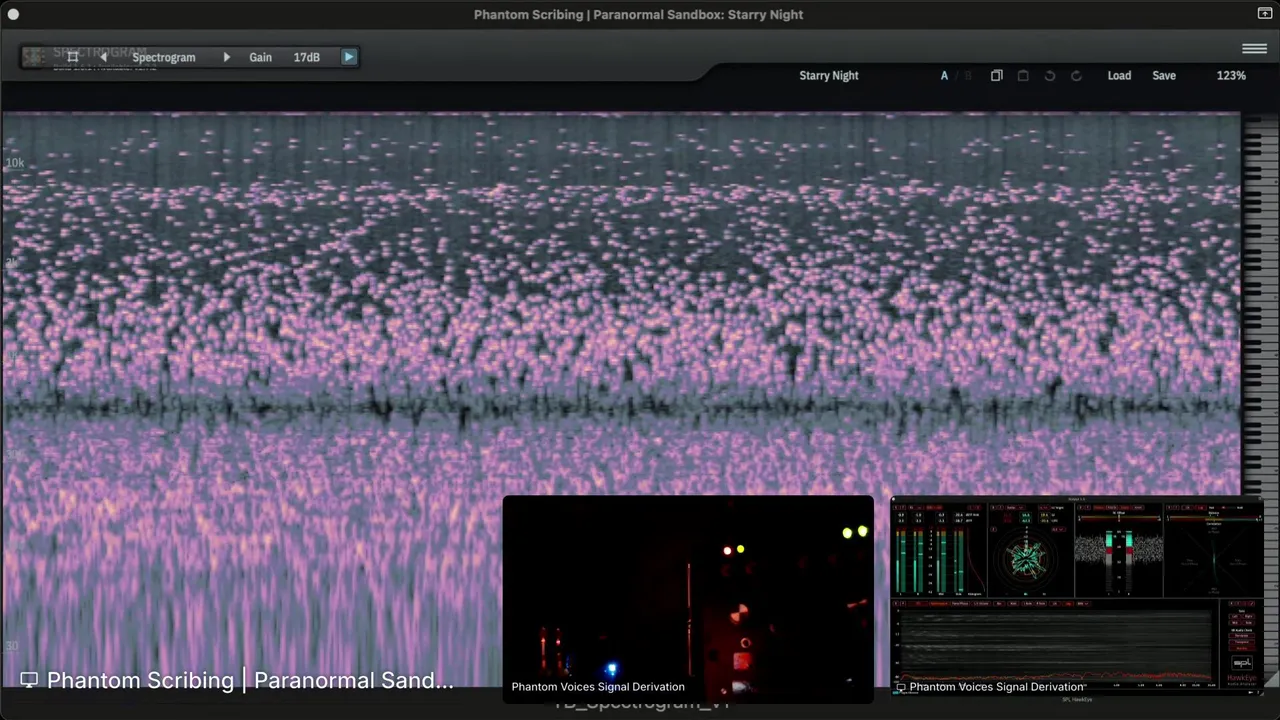
Task: Click the SPL logo in HawkEye window
Action: [1242, 663]
